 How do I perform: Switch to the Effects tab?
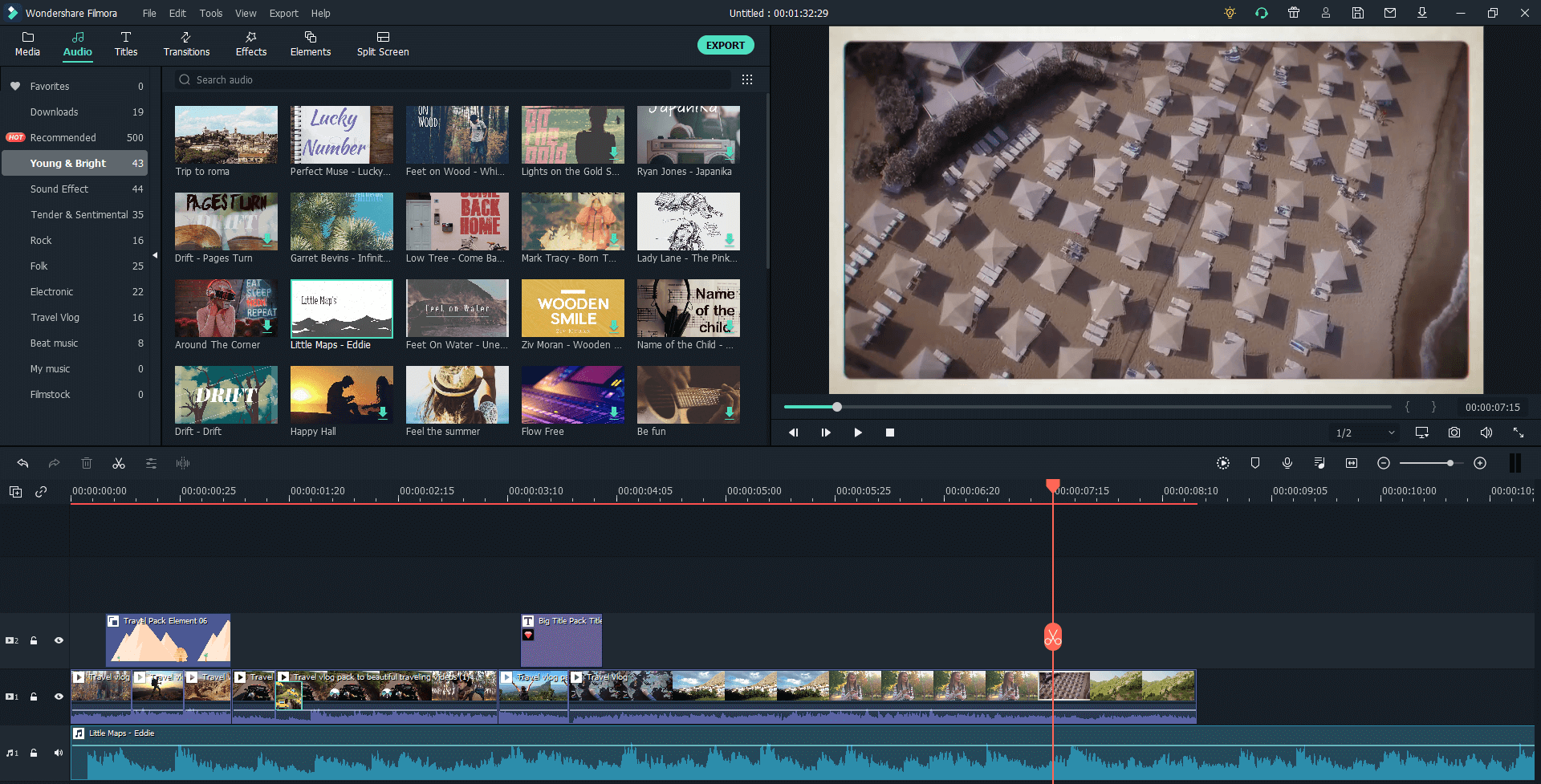point(251,44)
